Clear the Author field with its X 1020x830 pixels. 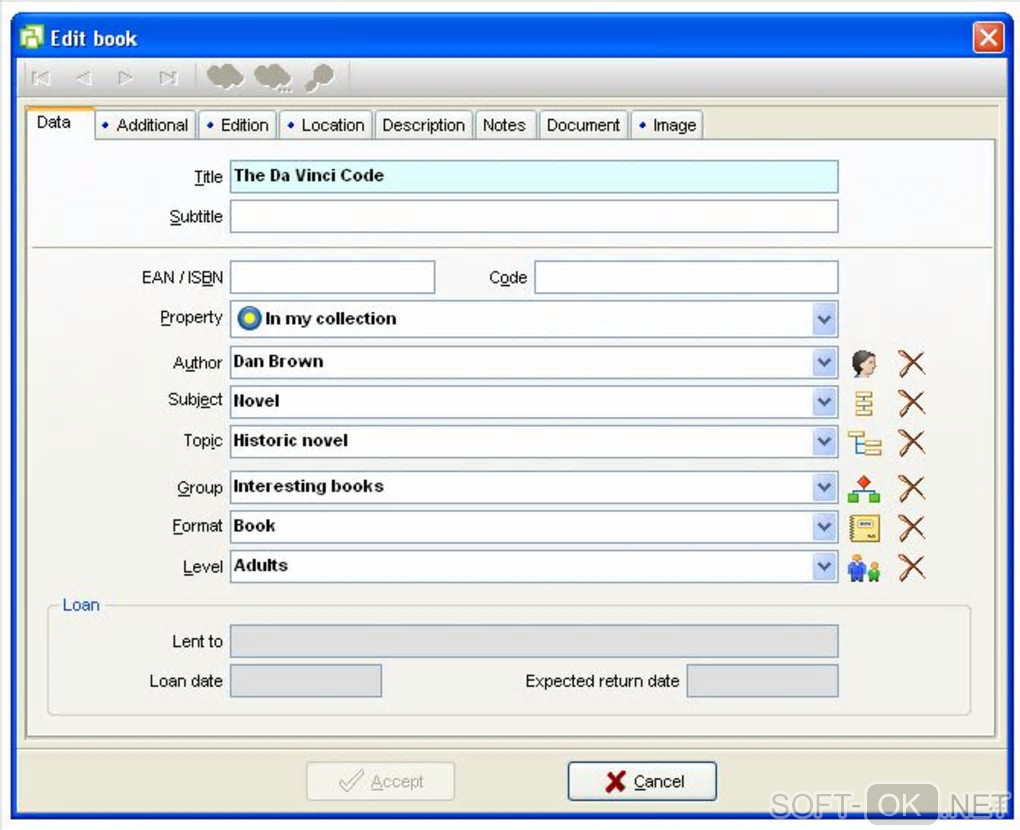point(911,363)
